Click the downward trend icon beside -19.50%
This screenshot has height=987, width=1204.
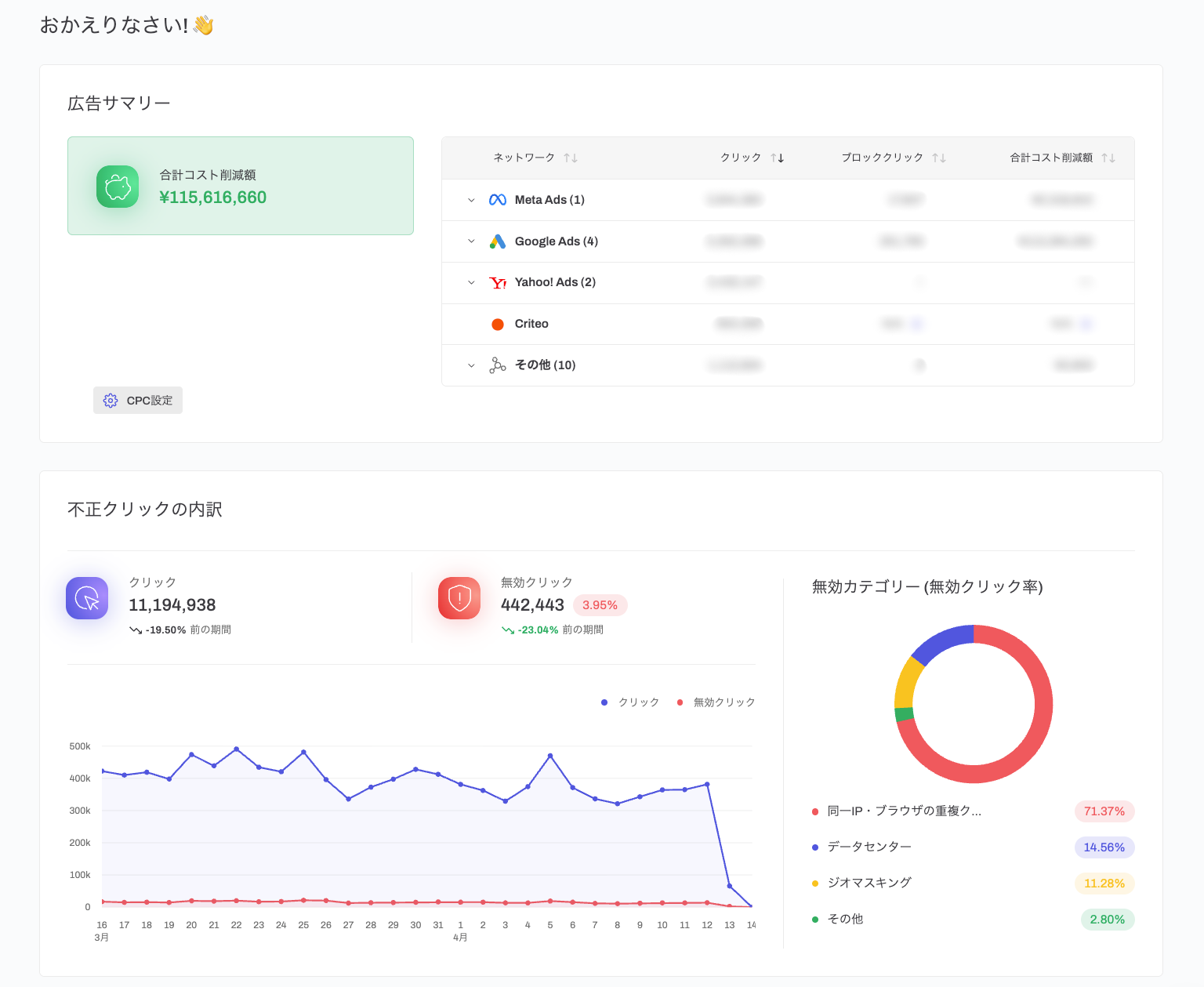(x=136, y=630)
